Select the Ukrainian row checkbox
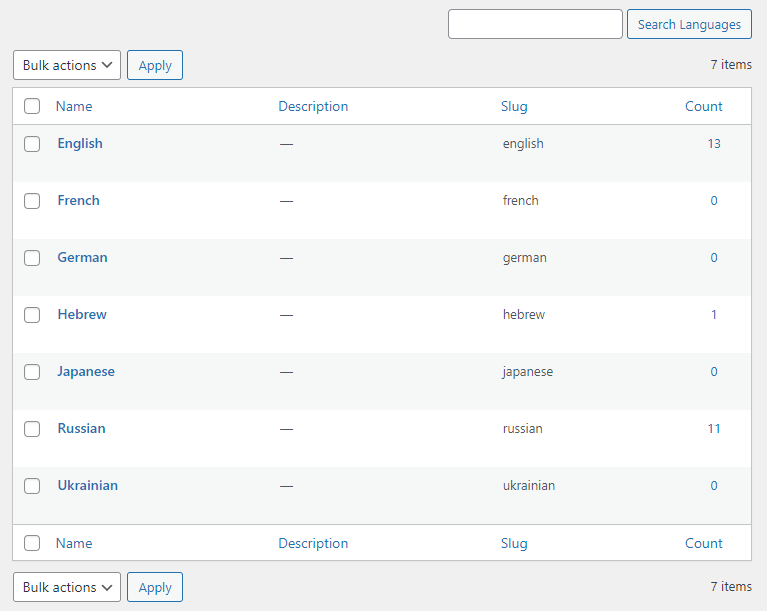This screenshot has height=611, width=767. [x=32, y=486]
